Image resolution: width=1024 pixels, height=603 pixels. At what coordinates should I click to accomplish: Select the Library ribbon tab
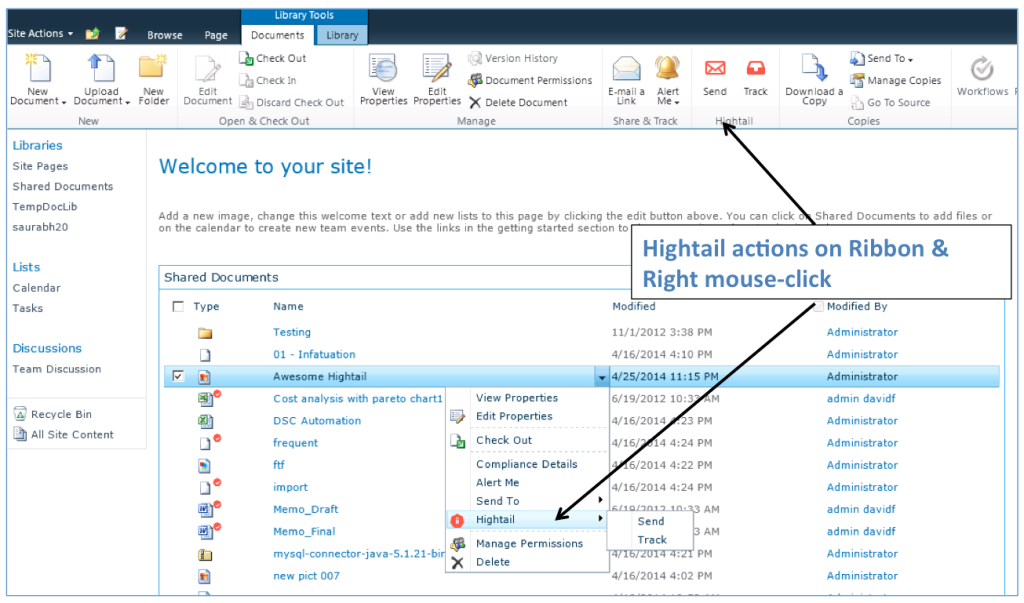coord(342,35)
